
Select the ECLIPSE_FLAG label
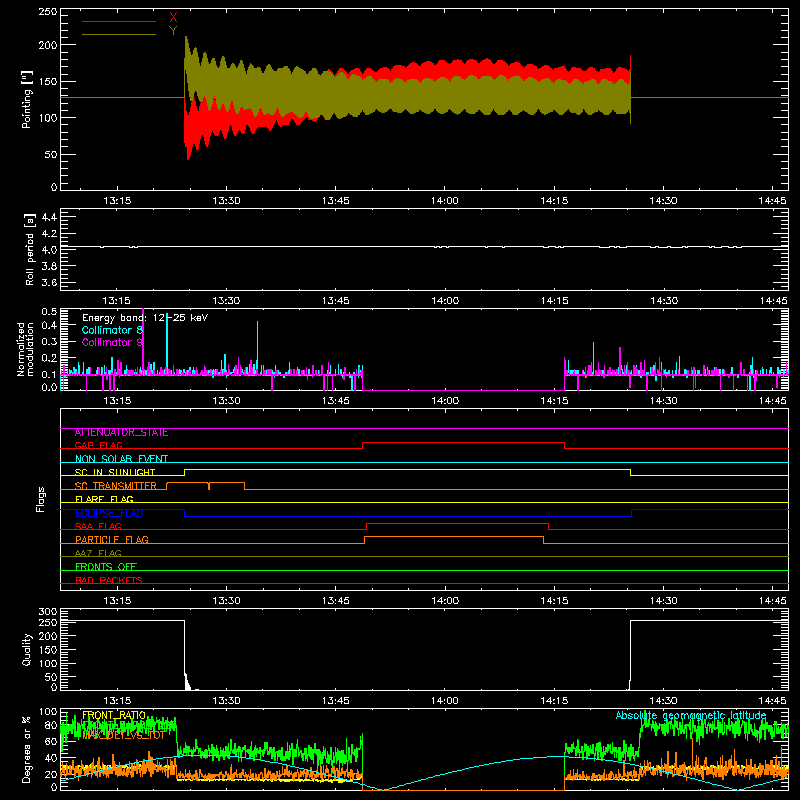[x=109, y=513]
